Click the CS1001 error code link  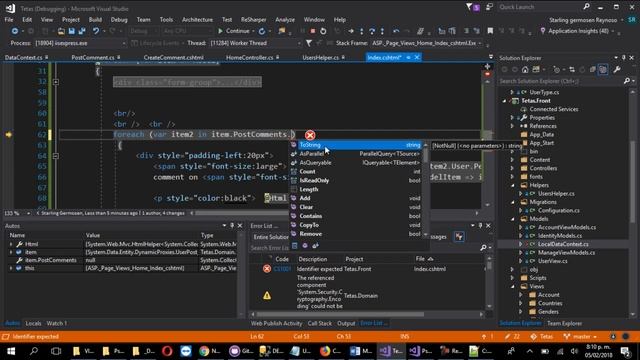click(282, 269)
